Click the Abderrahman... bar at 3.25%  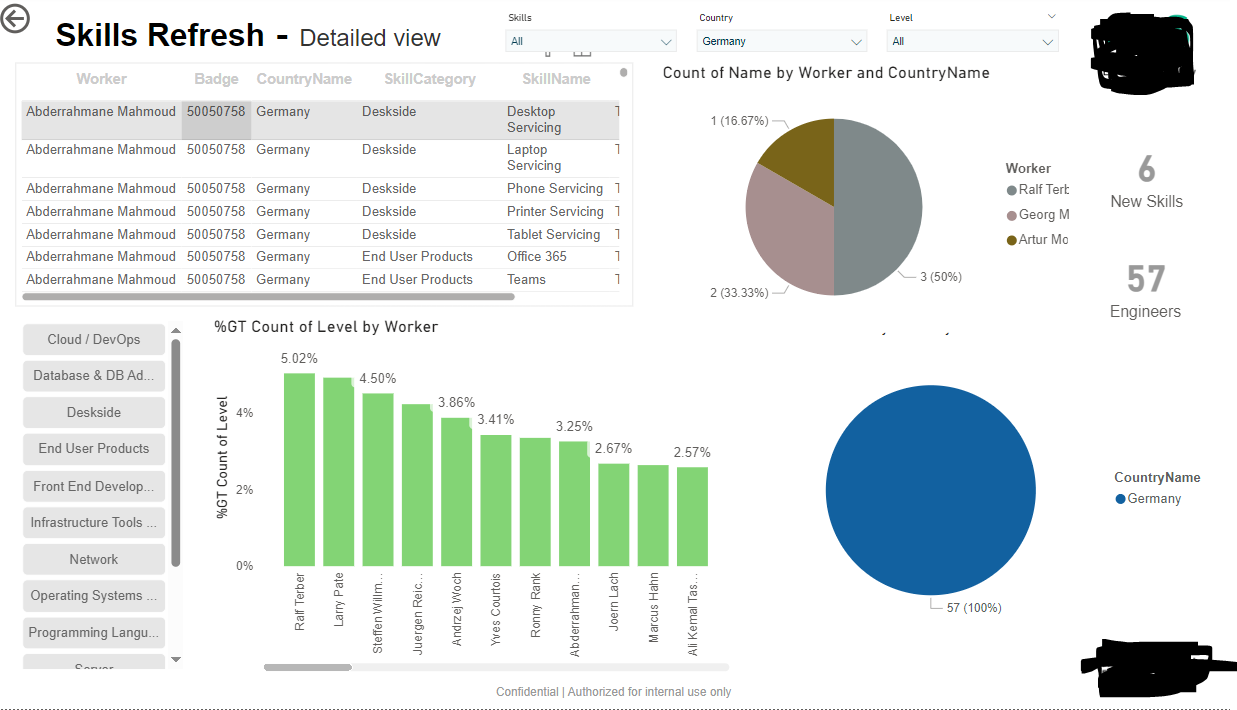(x=574, y=503)
